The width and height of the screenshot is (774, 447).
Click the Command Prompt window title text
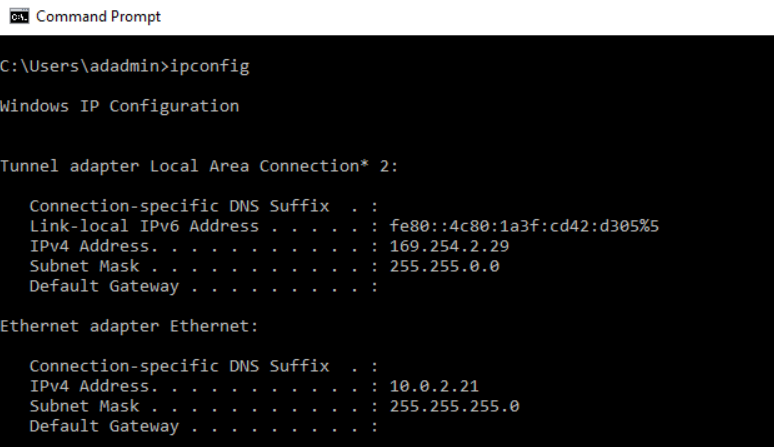point(98,17)
